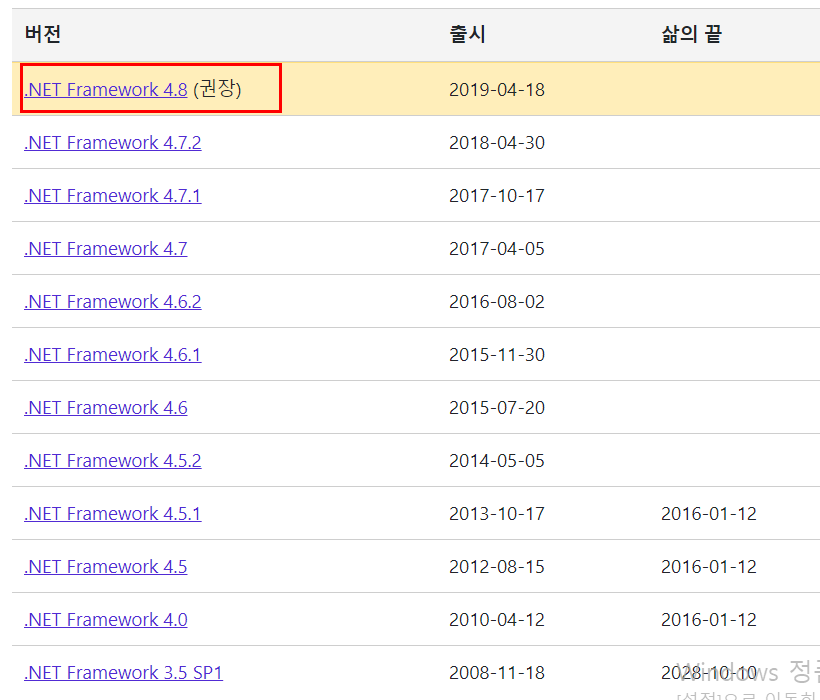Select the release date 2010-04-12

pyautogui.click(x=497, y=620)
